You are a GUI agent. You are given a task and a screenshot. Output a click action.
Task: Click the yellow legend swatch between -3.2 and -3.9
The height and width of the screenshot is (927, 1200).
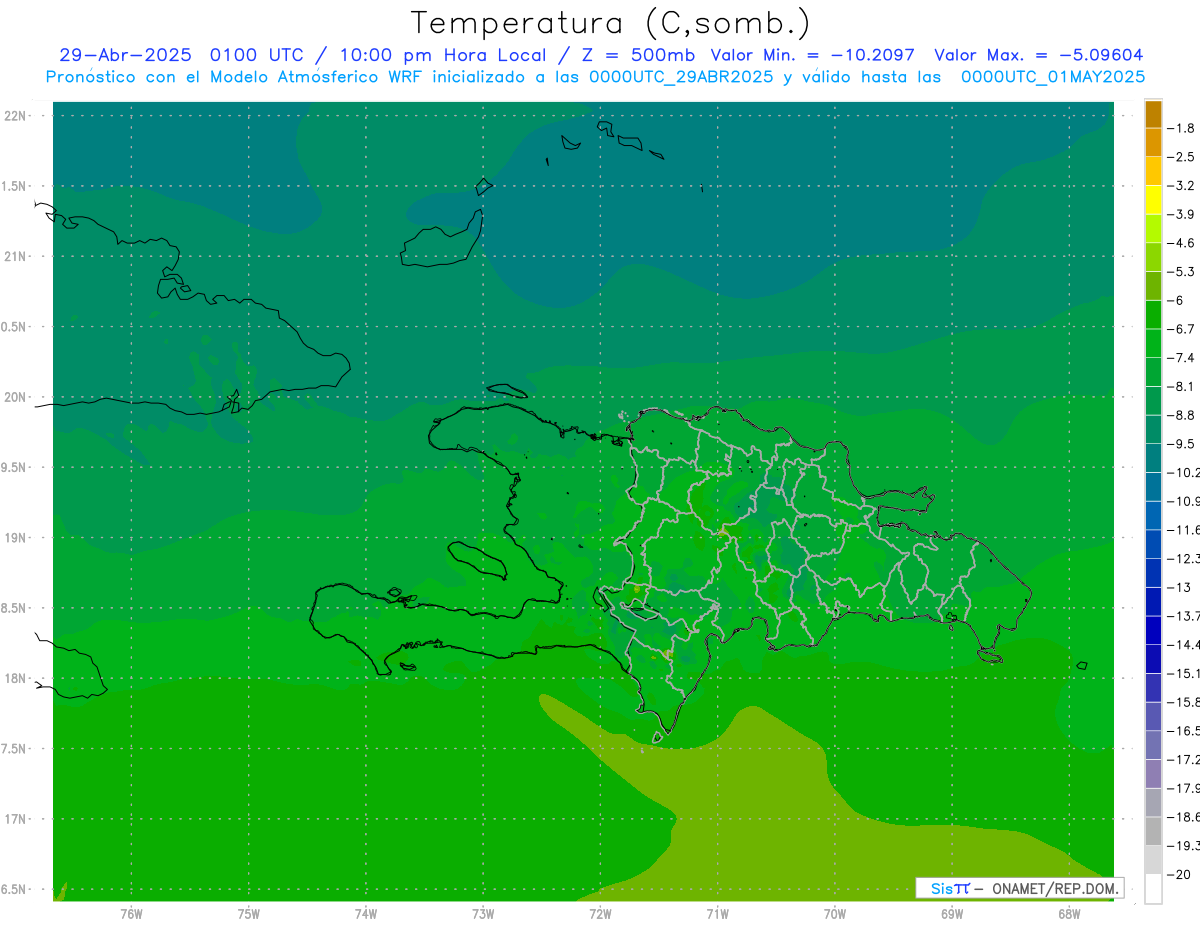[x=1153, y=200]
